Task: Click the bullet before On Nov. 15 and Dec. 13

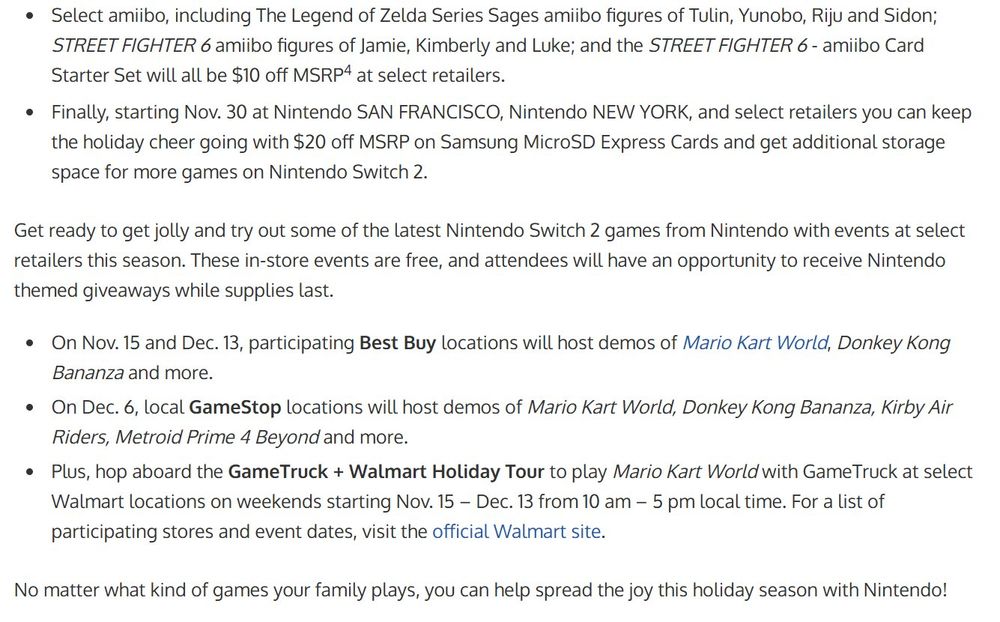Action: [30, 343]
